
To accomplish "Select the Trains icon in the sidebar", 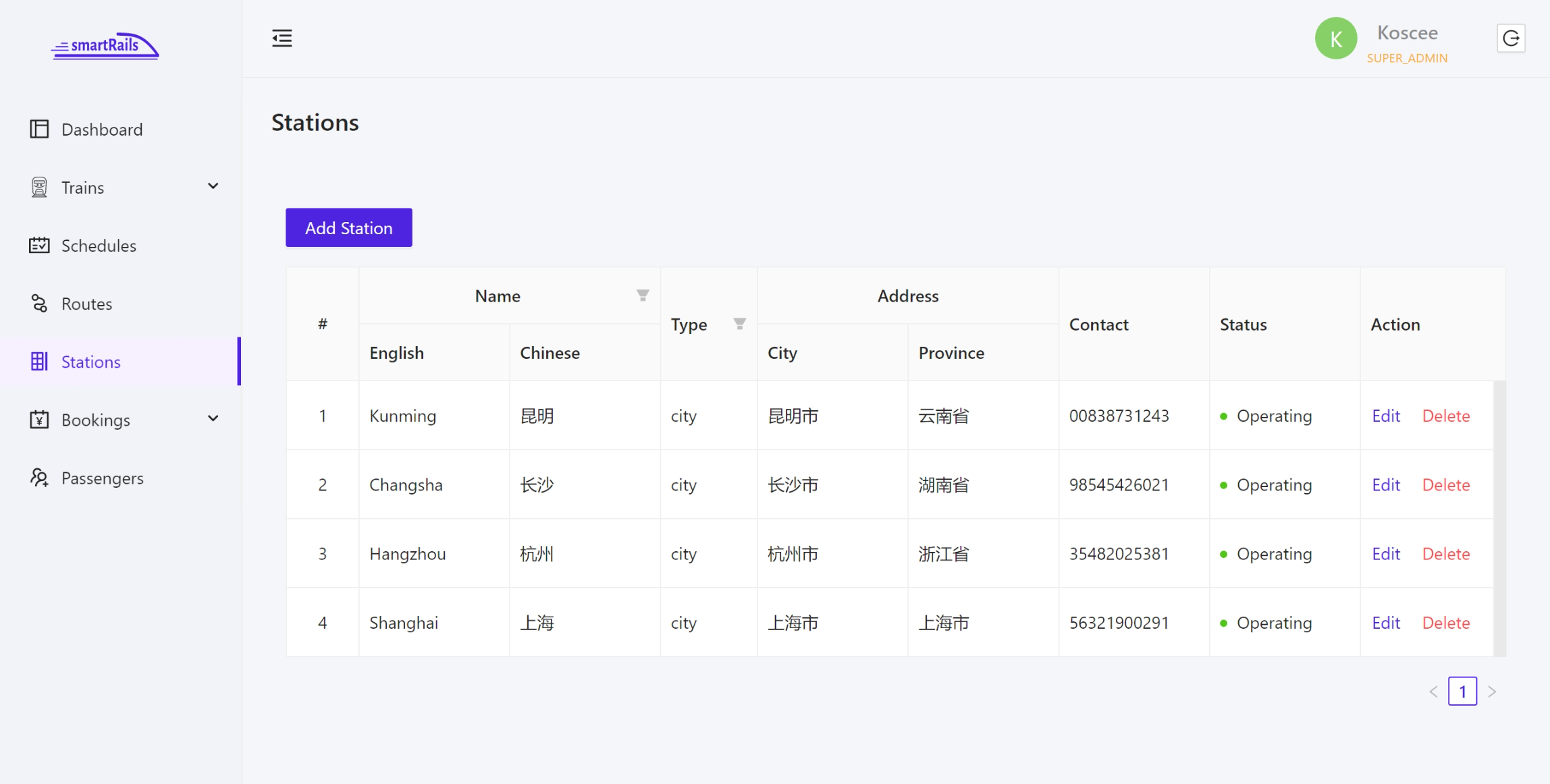I will pos(40,186).
